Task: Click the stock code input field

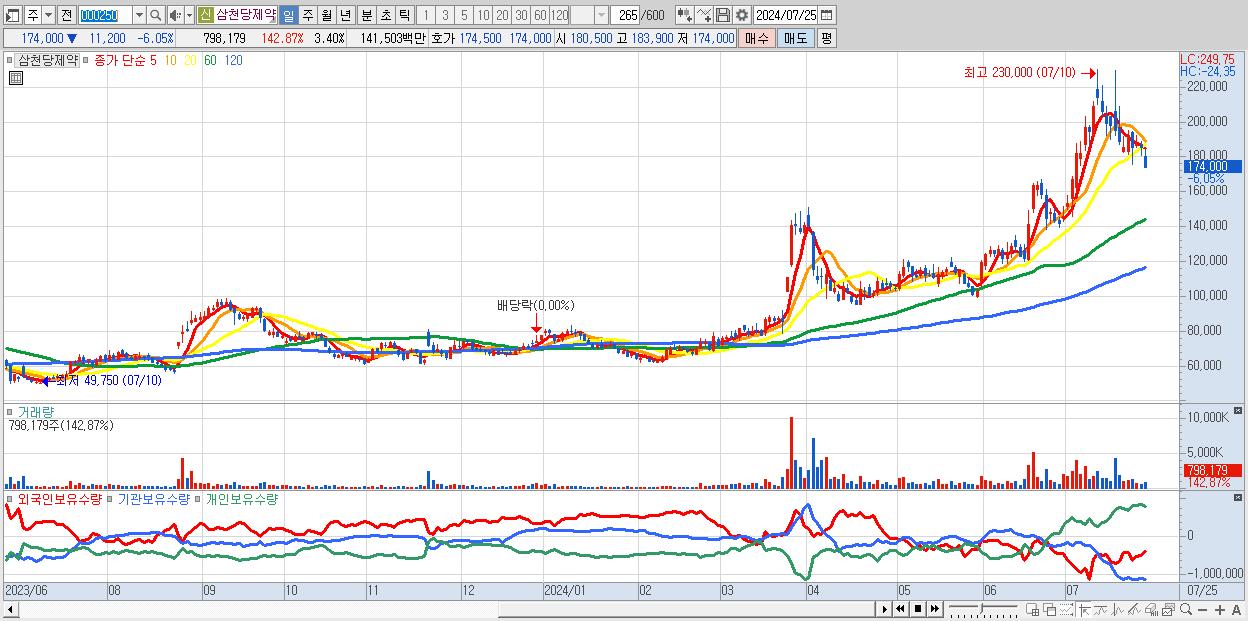Action: [105, 15]
